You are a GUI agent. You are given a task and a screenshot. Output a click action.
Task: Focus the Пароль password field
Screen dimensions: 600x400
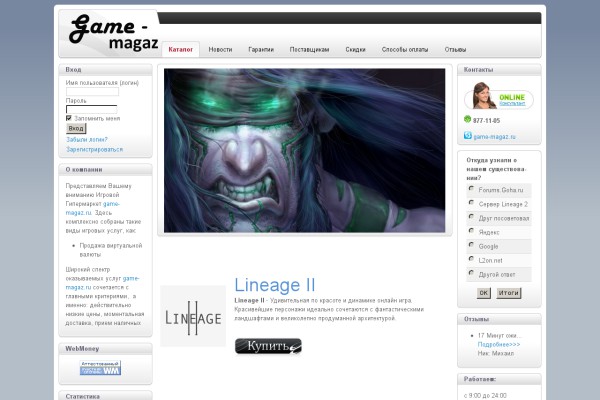point(91,109)
